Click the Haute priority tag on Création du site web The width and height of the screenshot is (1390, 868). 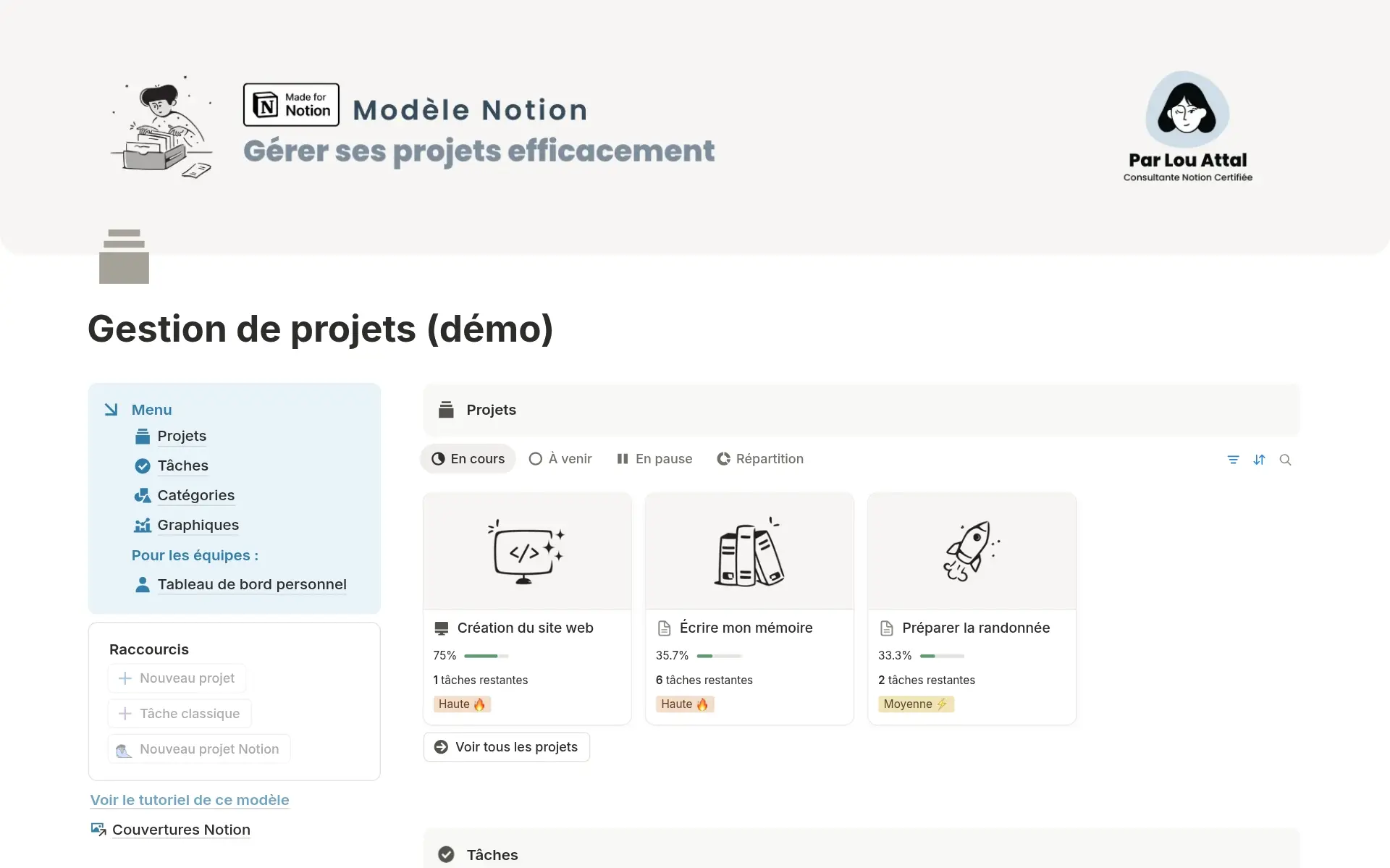tap(461, 703)
